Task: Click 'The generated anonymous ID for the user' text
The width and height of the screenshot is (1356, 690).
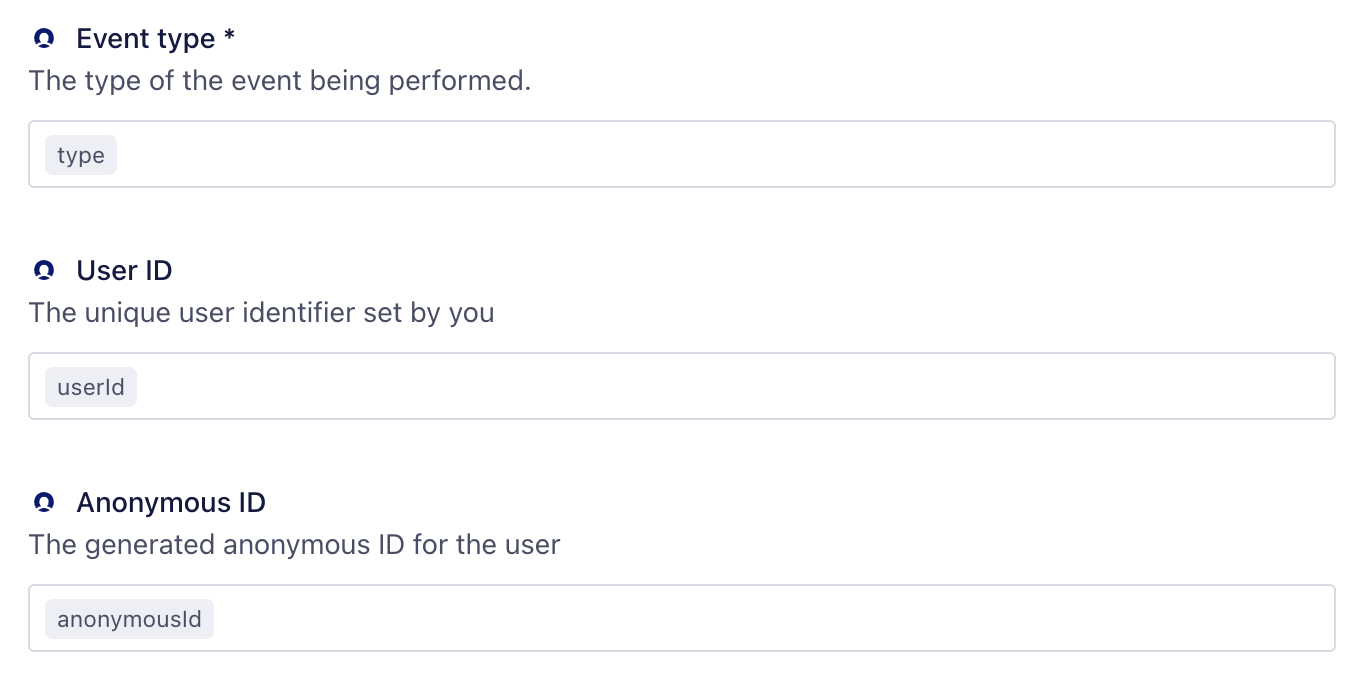Action: [294, 545]
